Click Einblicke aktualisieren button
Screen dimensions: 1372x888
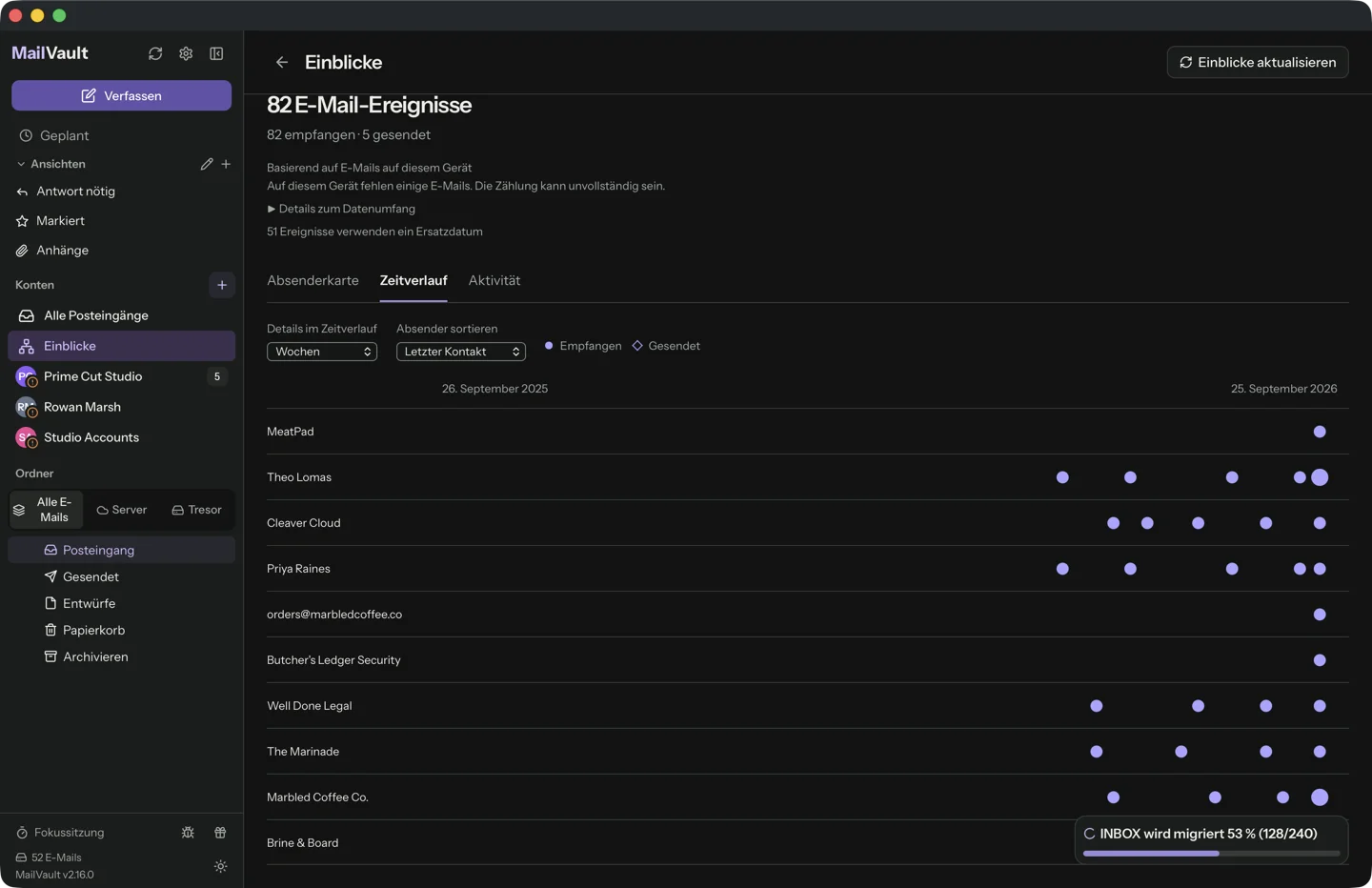(x=1258, y=62)
